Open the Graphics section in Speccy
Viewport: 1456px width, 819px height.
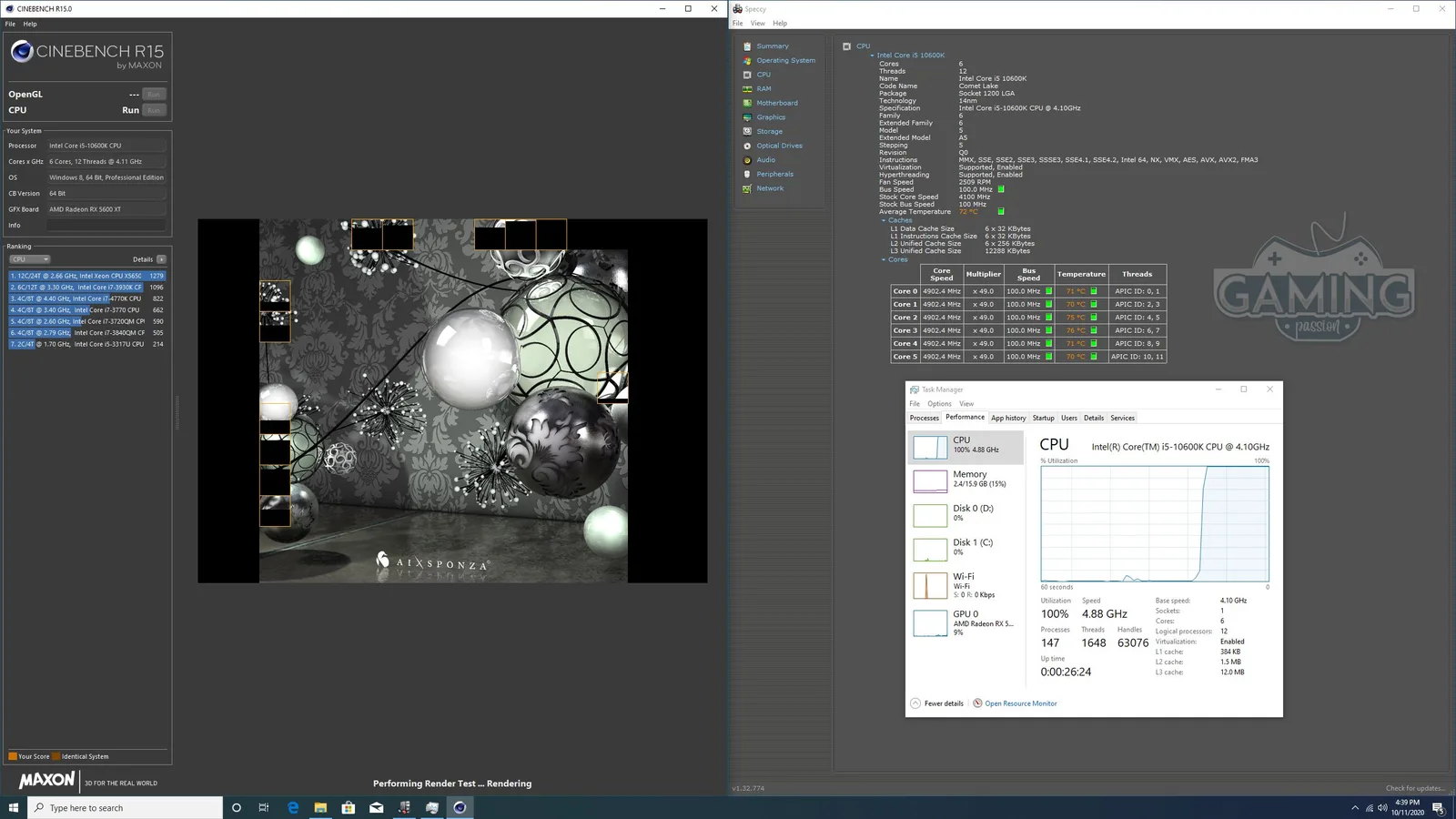pos(770,117)
